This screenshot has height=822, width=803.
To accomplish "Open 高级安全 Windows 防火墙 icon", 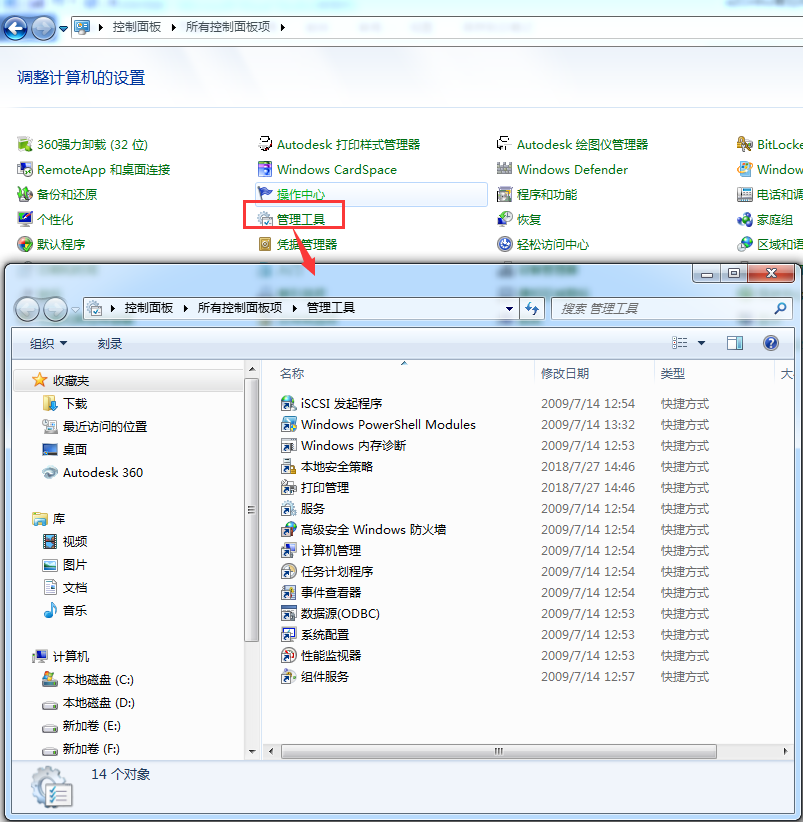I will coord(288,529).
